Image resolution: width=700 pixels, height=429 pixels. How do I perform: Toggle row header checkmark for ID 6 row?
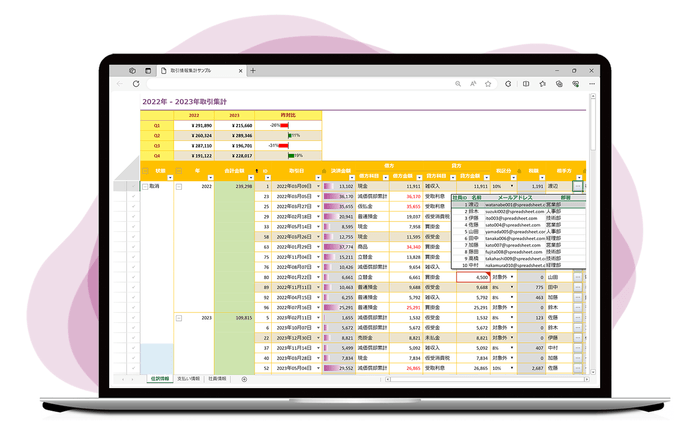[x=133, y=328]
